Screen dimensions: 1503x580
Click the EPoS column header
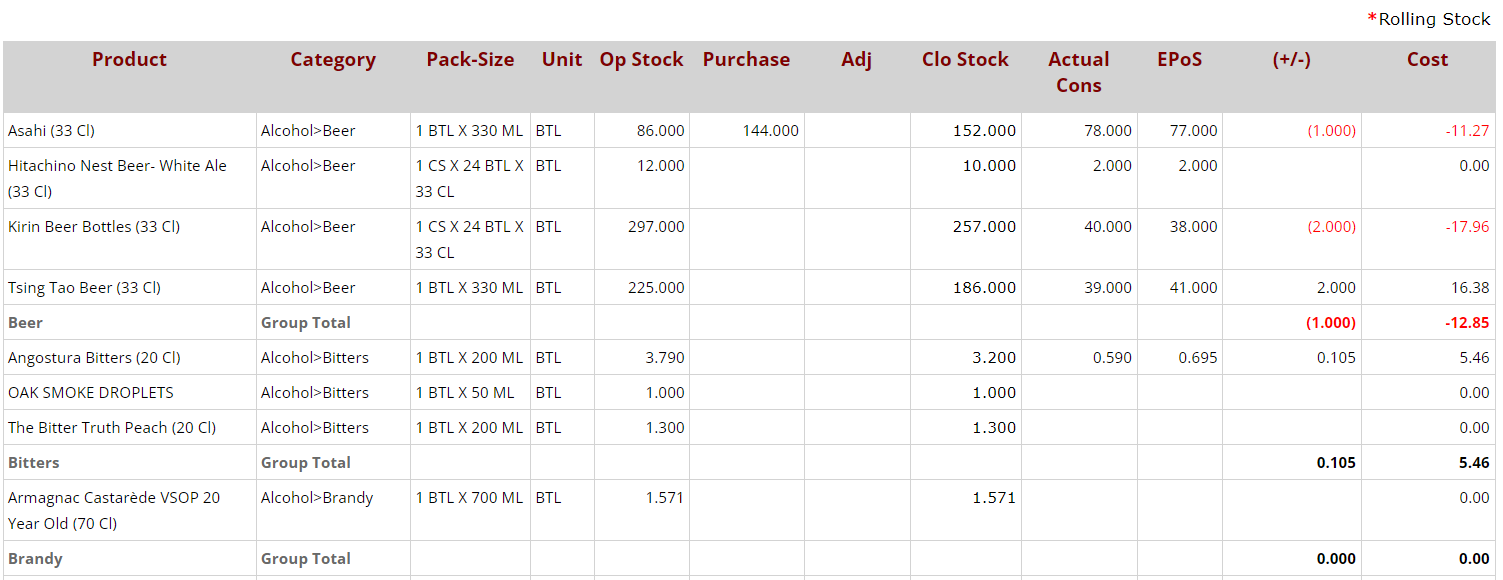point(1179,60)
